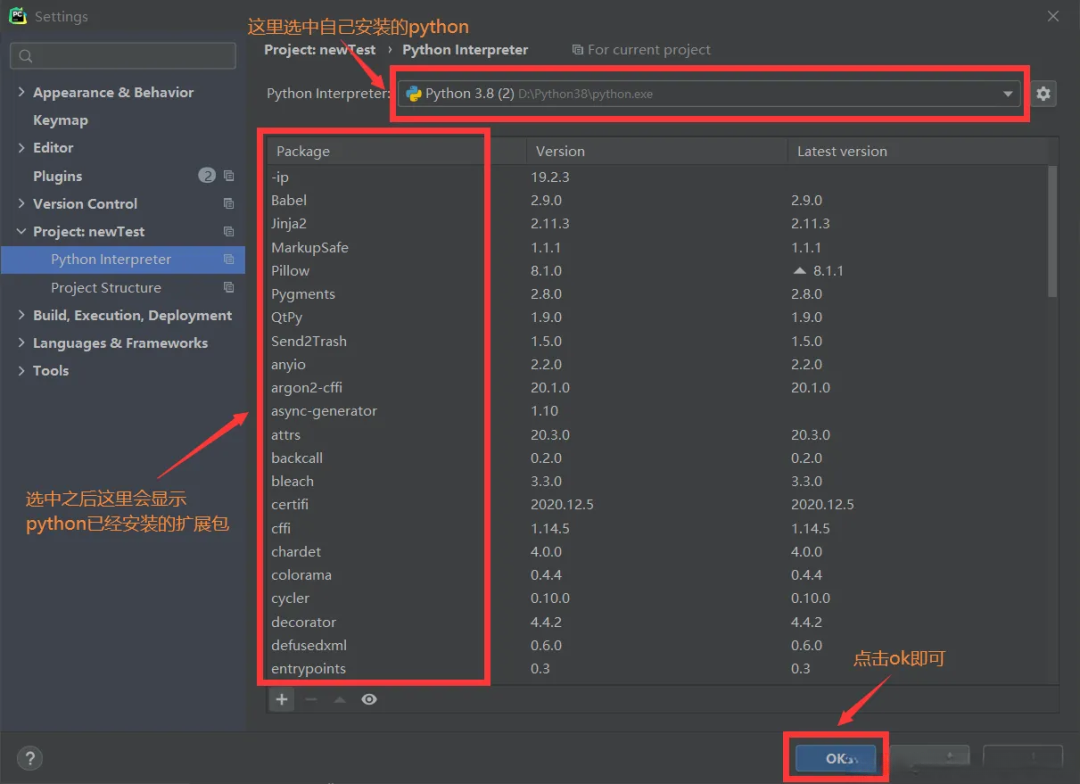Click the project icon beside Project Structure
The width and height of the screenshot is (1080, 784).
point(229,287)
